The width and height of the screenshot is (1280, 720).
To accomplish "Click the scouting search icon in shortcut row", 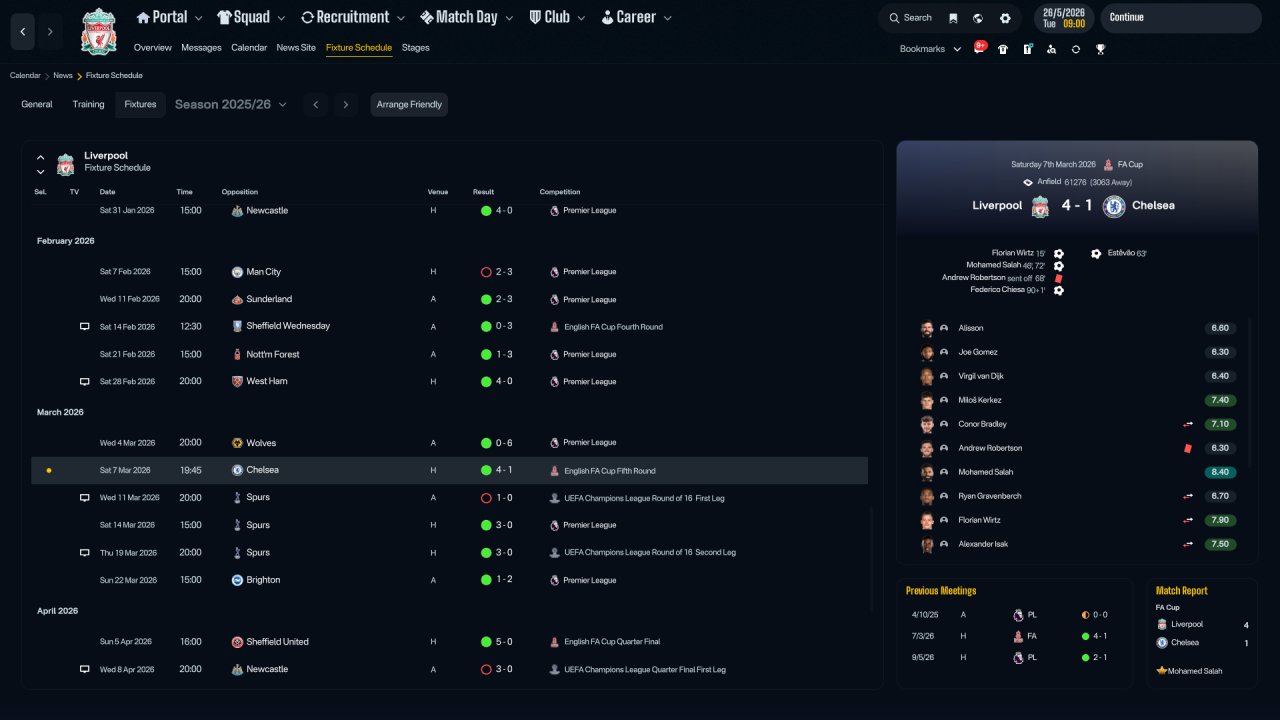I will coord(1052,49).
